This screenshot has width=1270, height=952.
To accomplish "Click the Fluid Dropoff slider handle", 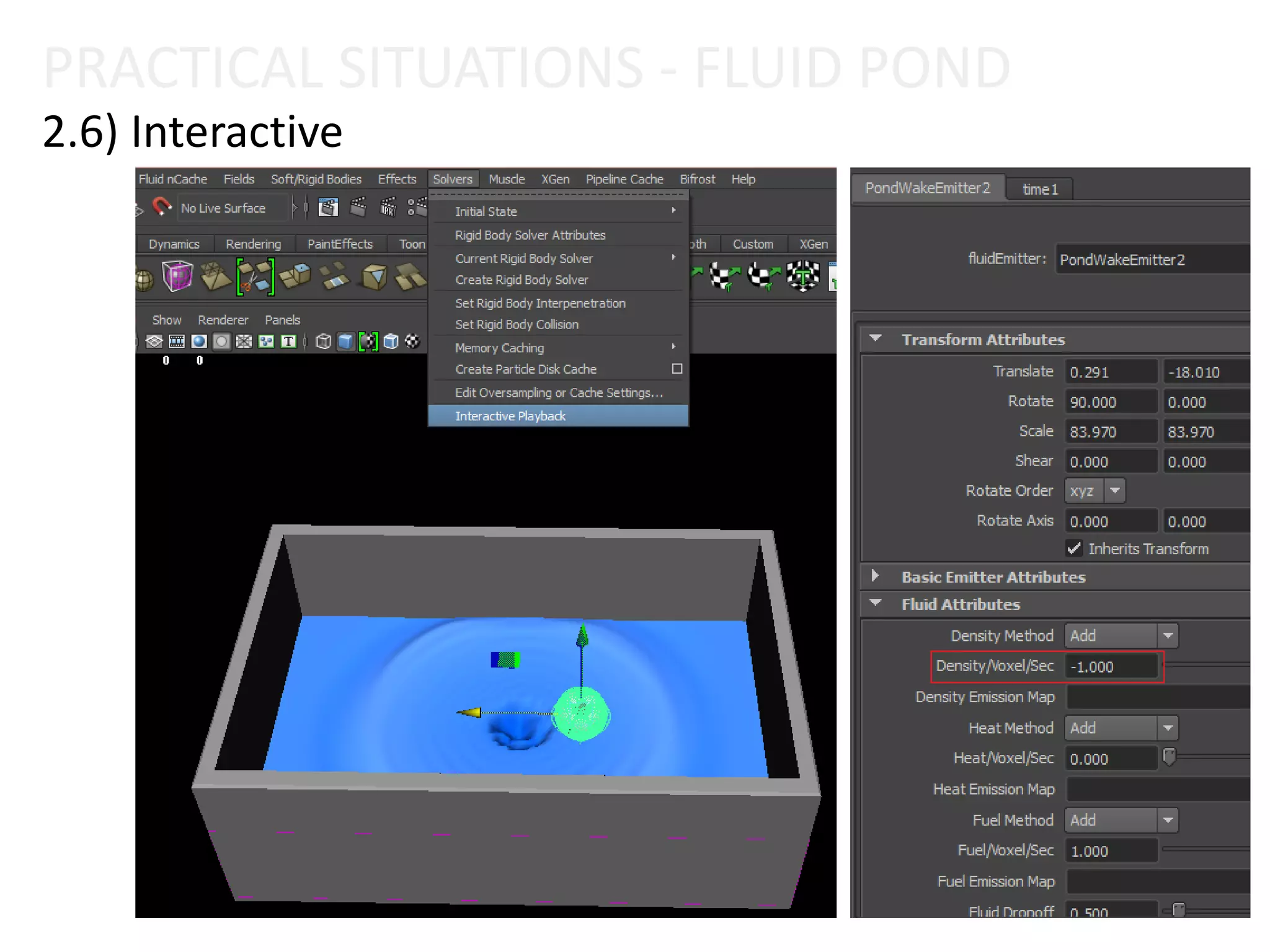I will coord(1179,910).
